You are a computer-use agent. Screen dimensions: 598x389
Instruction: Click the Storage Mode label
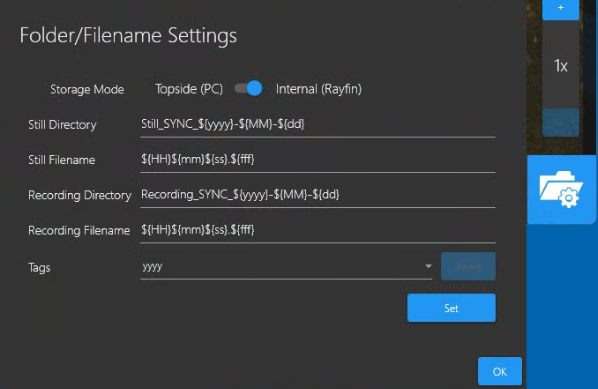coord(87,89)
